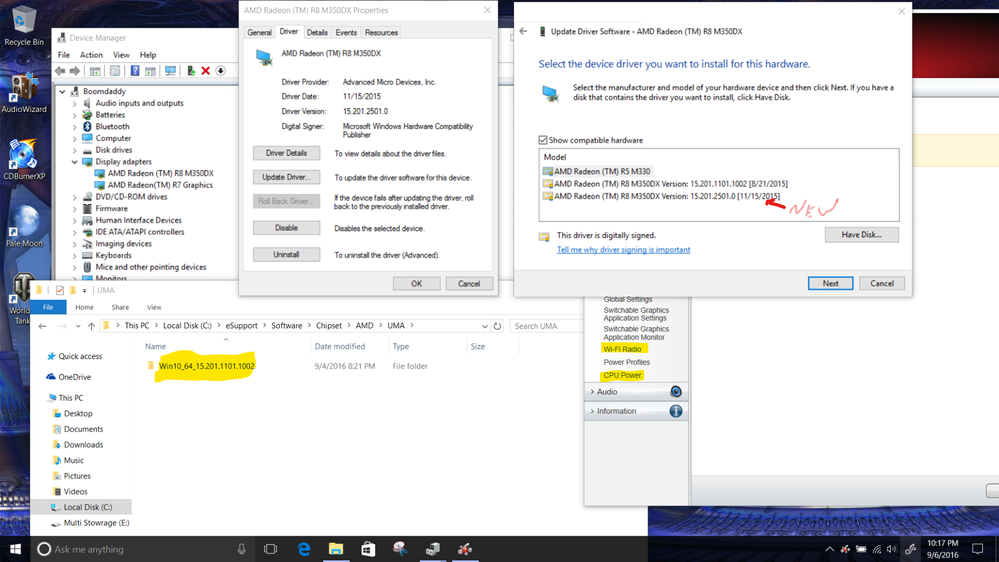The image size is (999, 562).
Task: Click back arrow in Update Driver Software wizard
Action: point(523,31)
